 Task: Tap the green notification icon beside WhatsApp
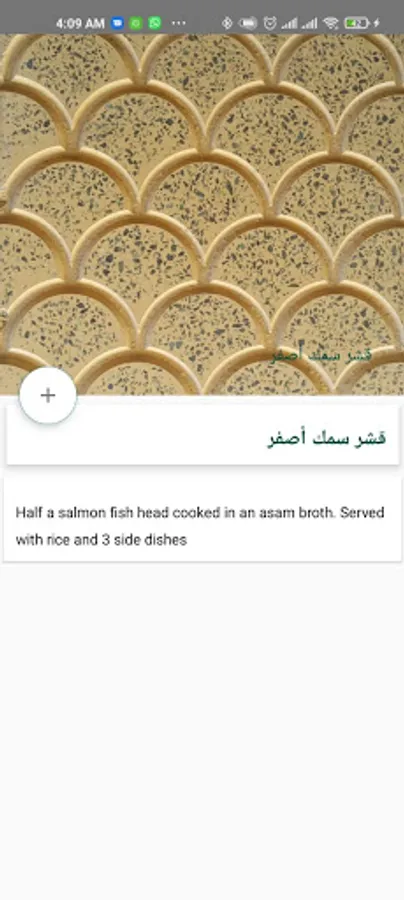pos(136,23)
